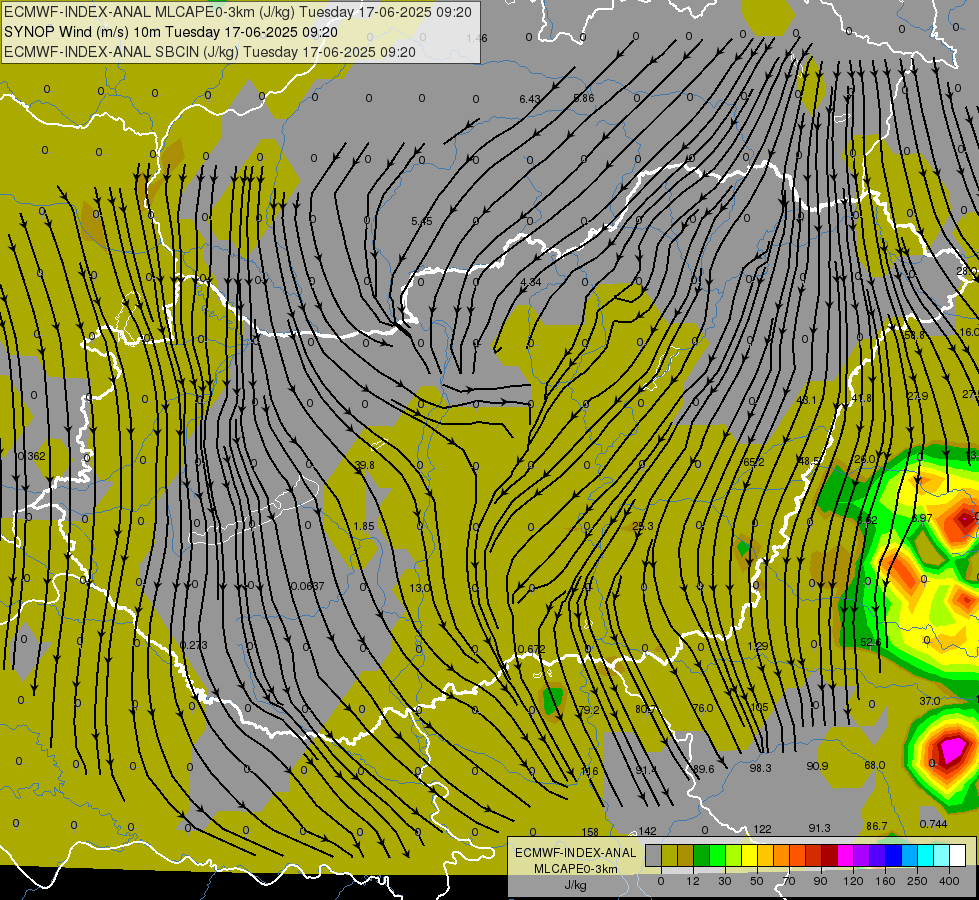Click the white swatch at the legend end

point(958,856)
